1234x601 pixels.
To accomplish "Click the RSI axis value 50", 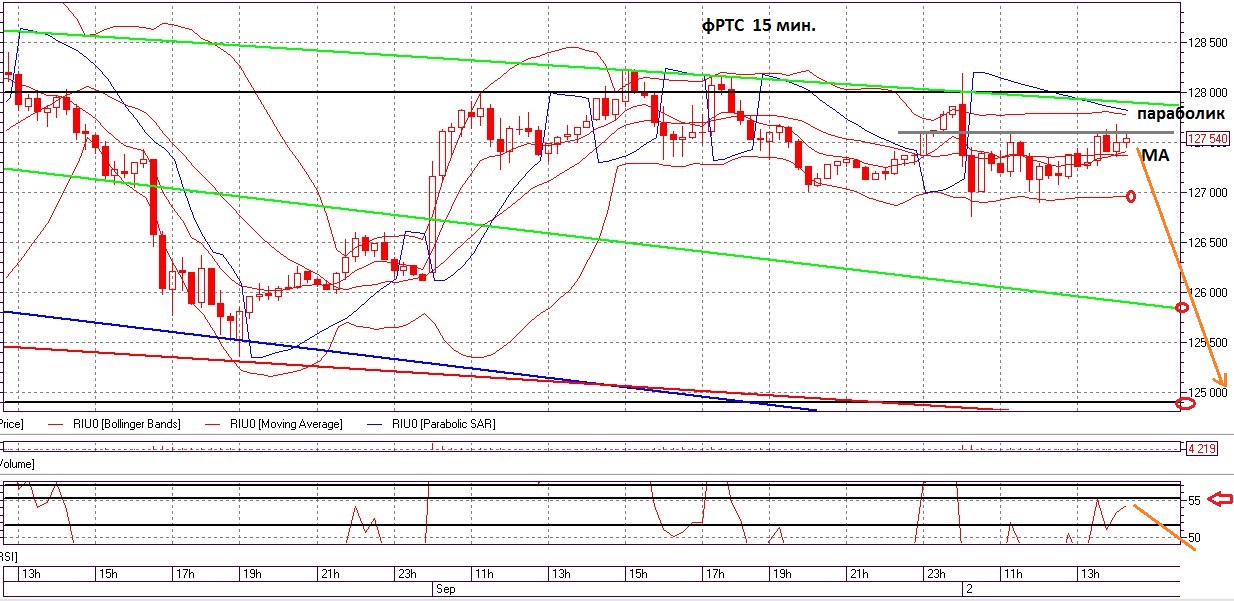I will 1194,538.
